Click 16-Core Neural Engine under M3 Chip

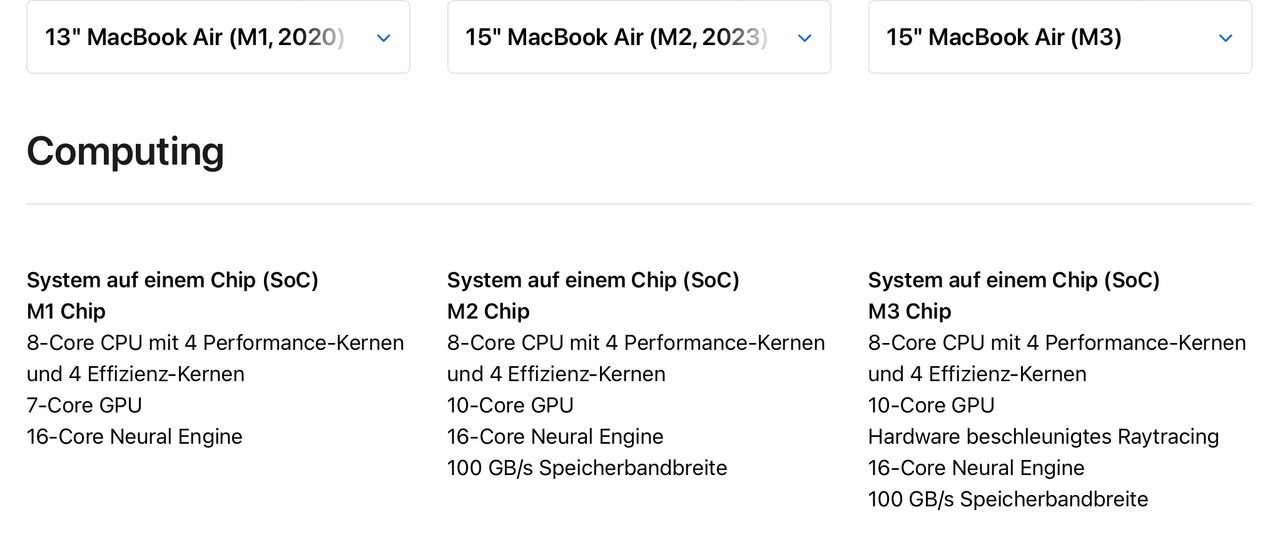(976, 468)
